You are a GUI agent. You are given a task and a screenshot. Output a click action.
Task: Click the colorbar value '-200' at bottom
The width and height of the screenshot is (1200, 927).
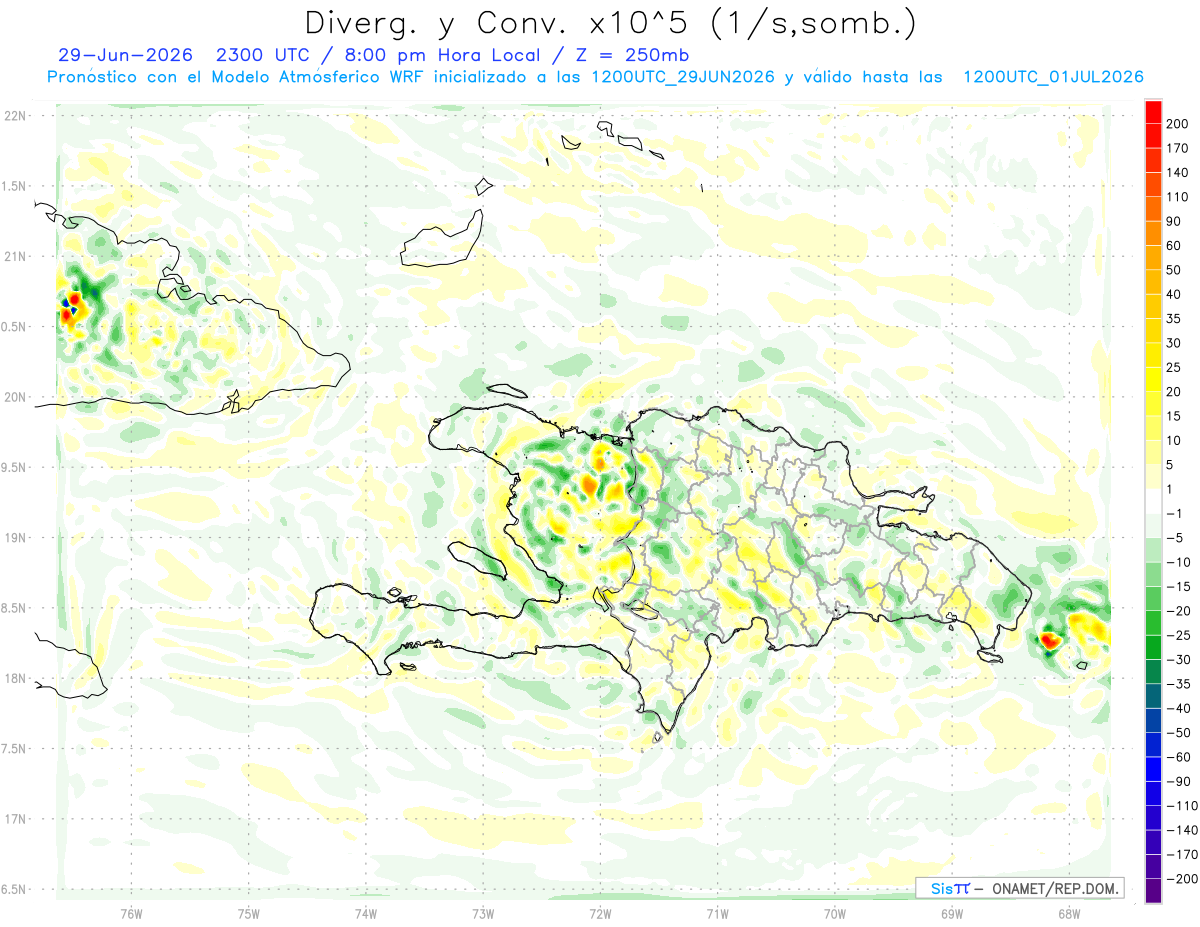[1183, 879]
